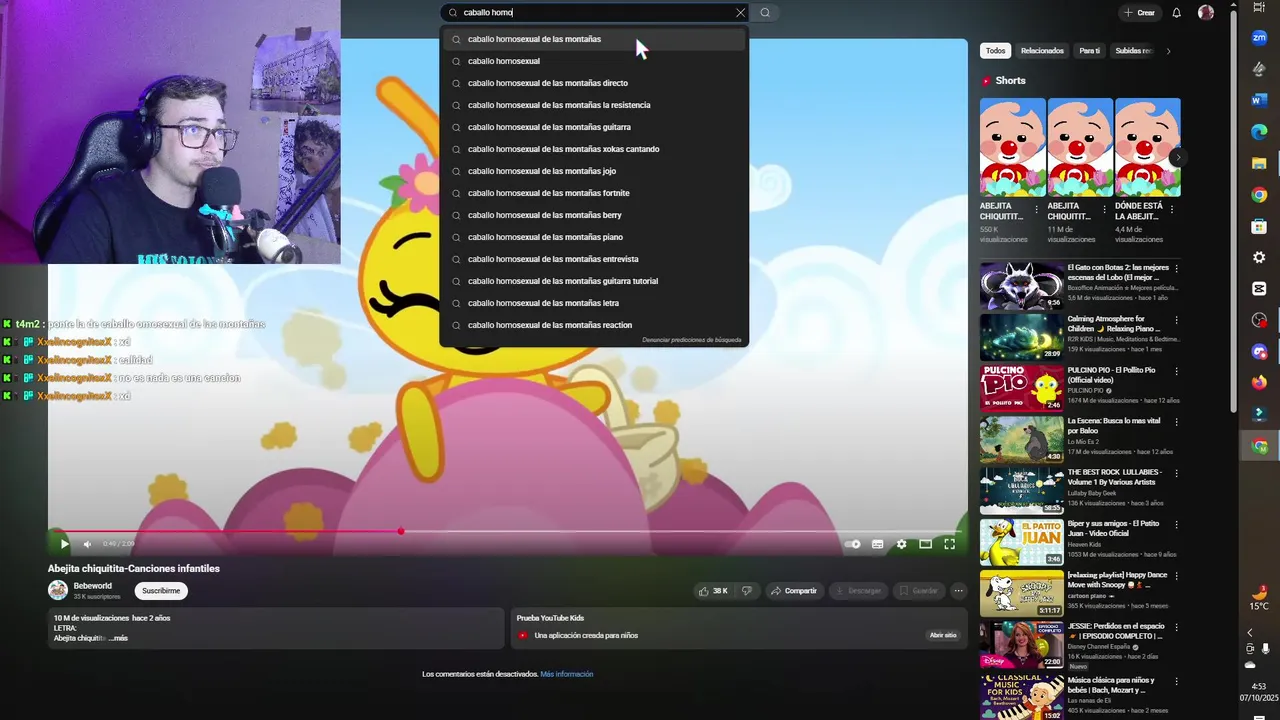Pick suggestion ending in 'montañas directo'
The image size is (1280, 720).
[594, 83]
